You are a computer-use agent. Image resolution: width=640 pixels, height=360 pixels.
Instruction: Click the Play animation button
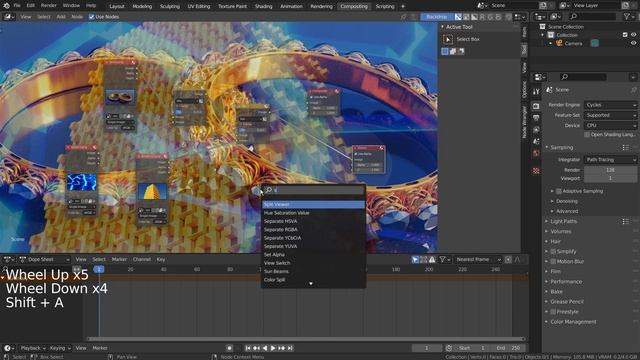(x=273, y=348)
